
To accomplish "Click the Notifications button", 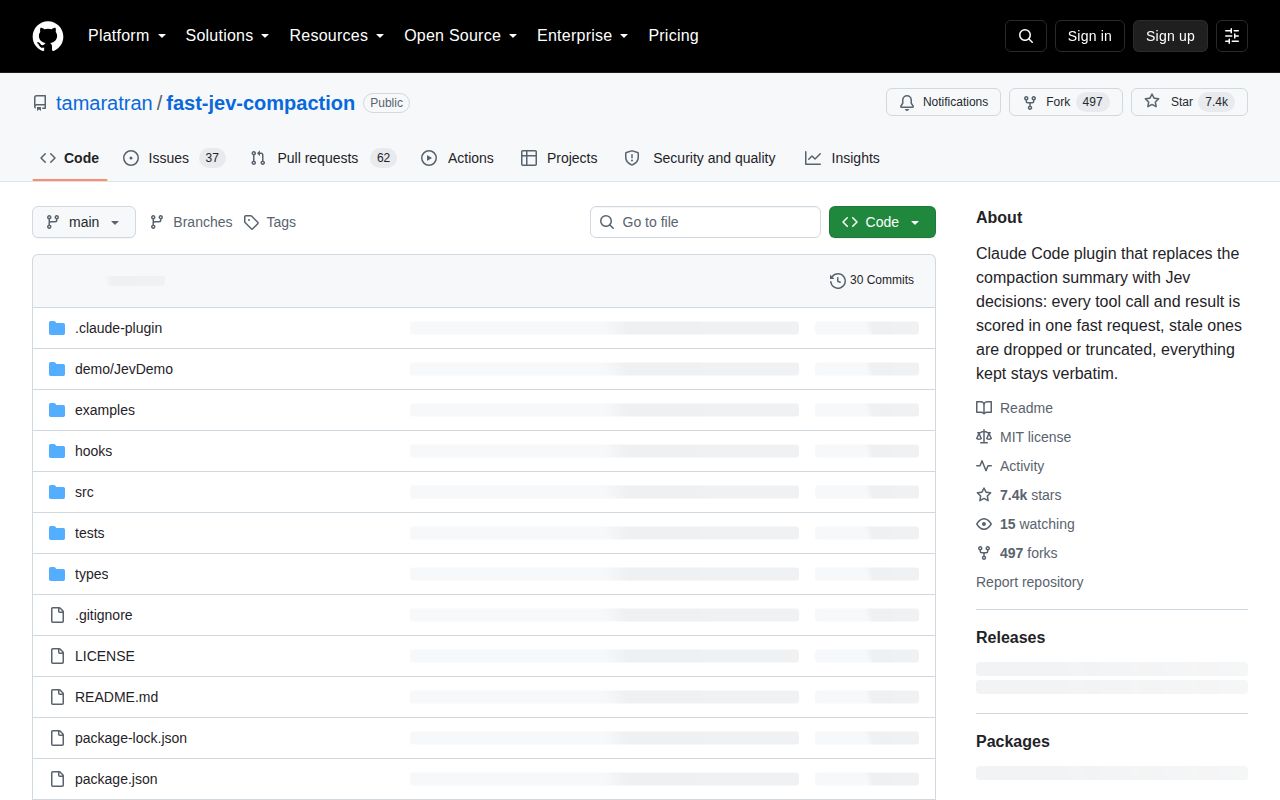I will pyautogui.click(x=943, y=102).
